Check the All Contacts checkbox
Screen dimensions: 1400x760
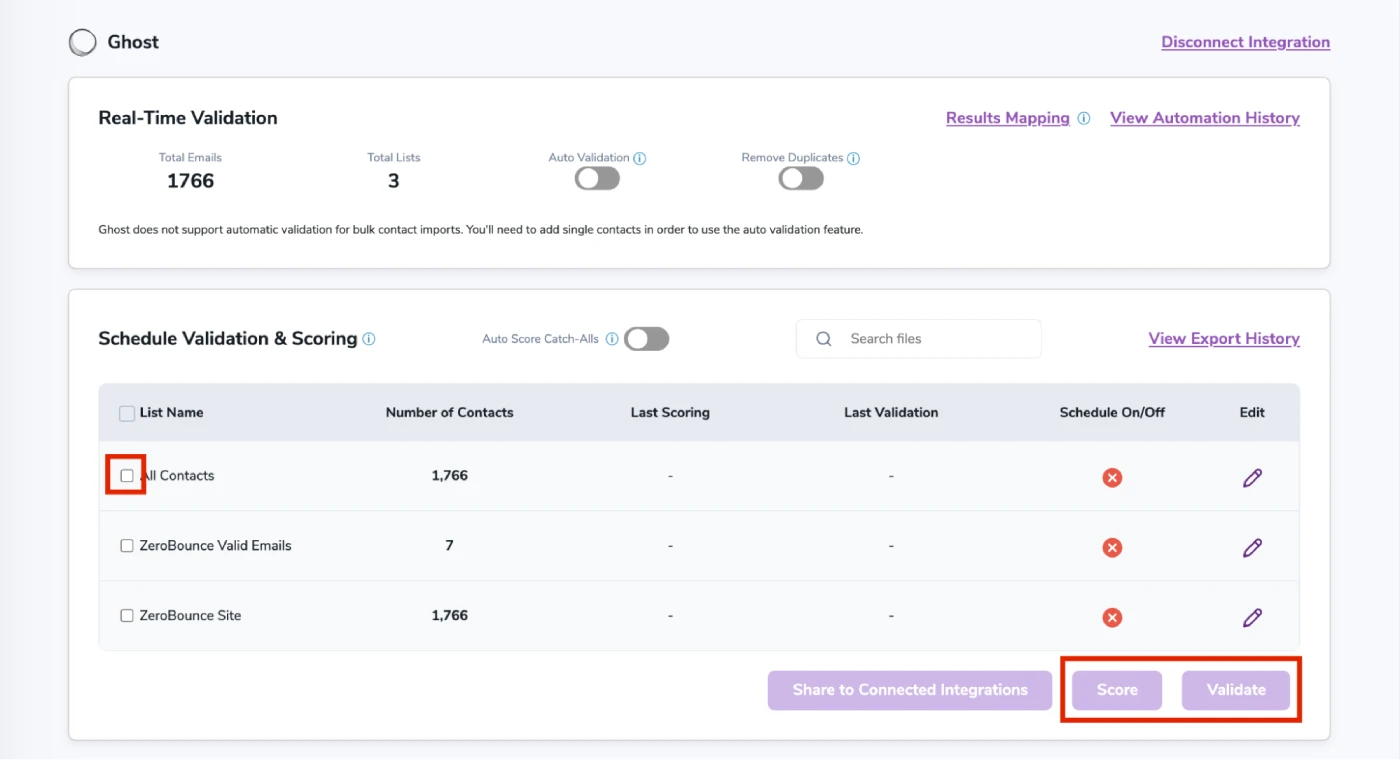click(x=126, y=475)
